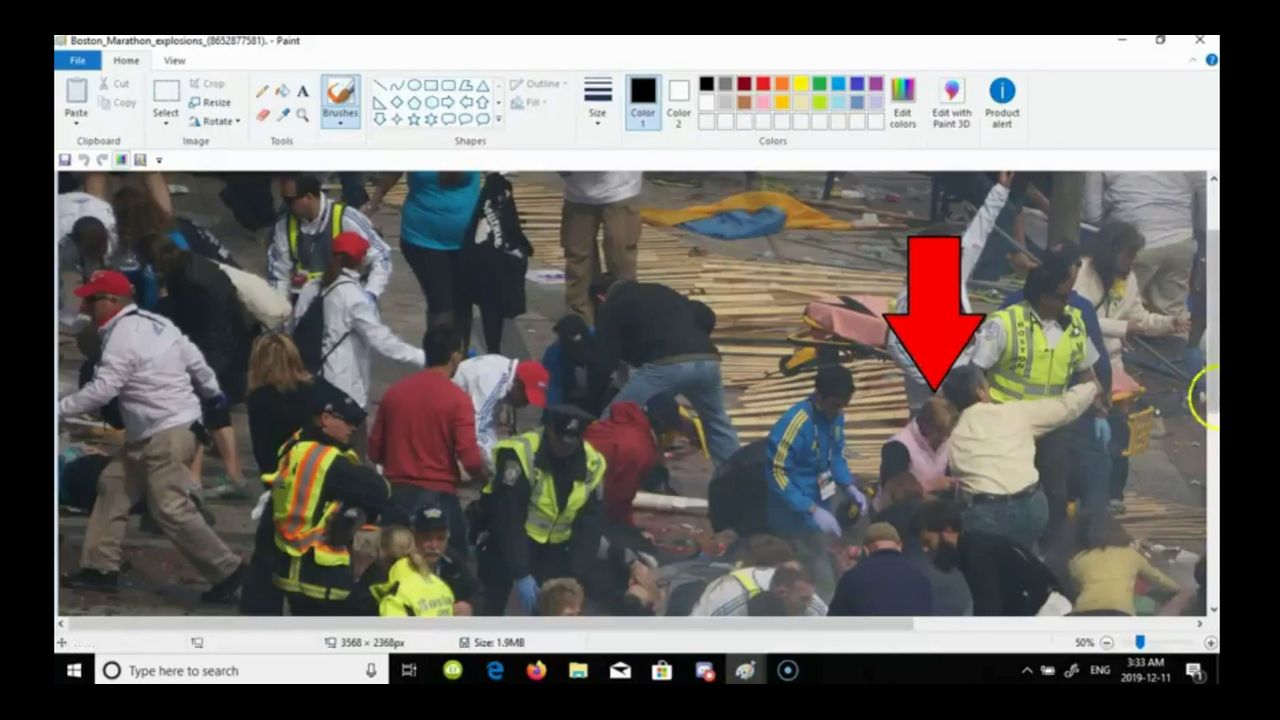Viewport: 1280px width, 720px height.
Task: Click the Resize button
Action: [x=210, y=102]
